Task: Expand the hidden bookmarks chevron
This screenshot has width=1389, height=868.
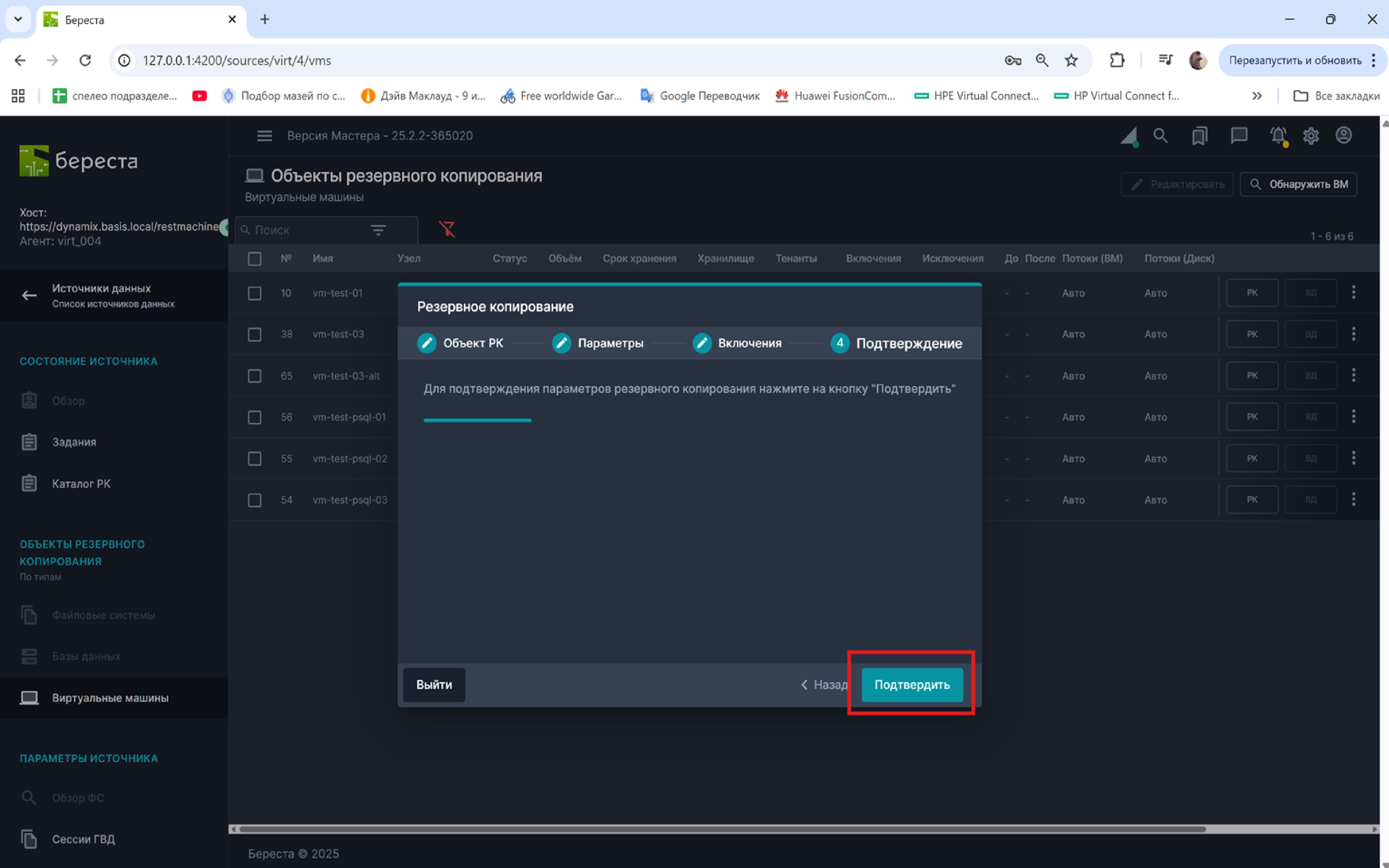Action: (1256, 96)
